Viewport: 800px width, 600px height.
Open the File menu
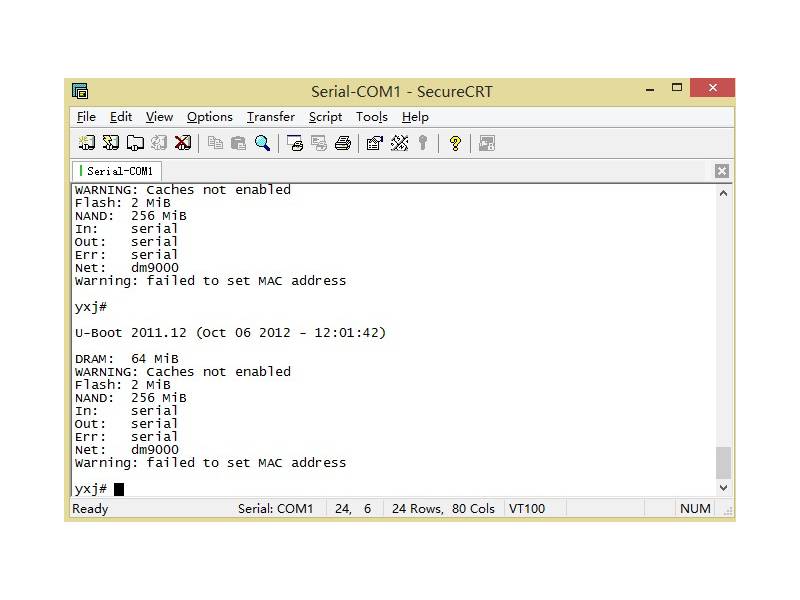(x=86, y=117)
